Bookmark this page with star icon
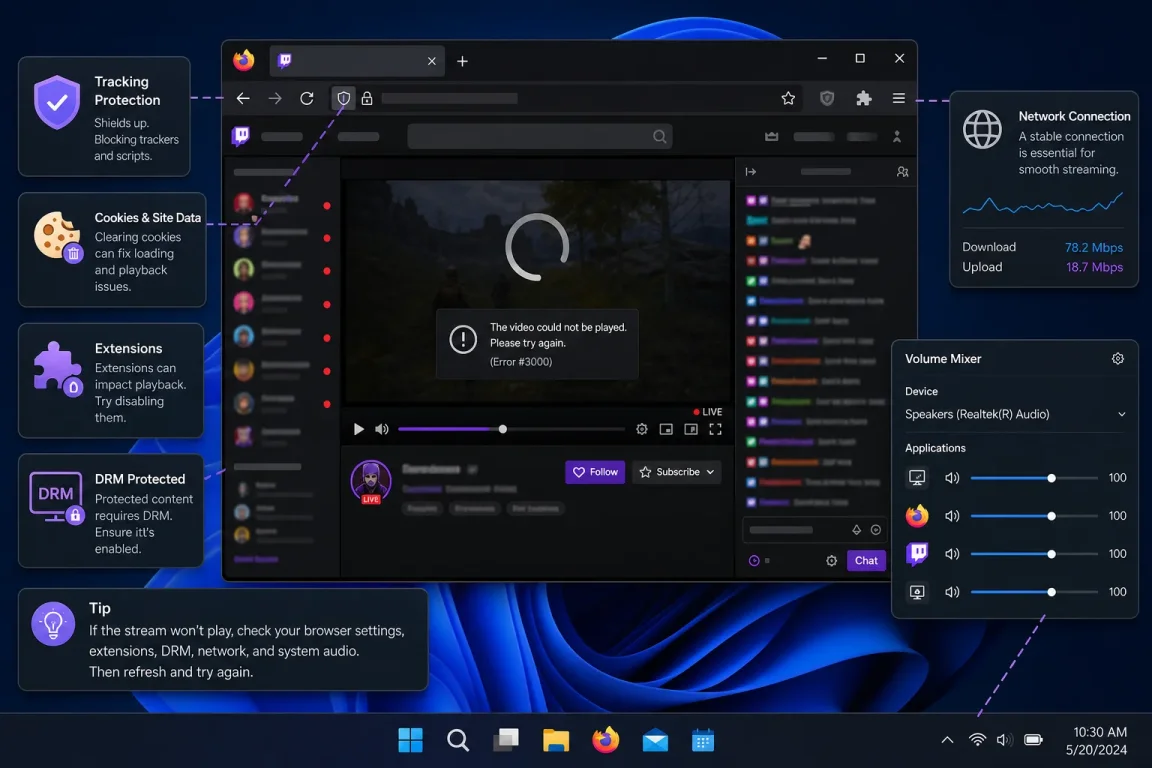The image size is (1152, 768). click(x=788, y=98)
